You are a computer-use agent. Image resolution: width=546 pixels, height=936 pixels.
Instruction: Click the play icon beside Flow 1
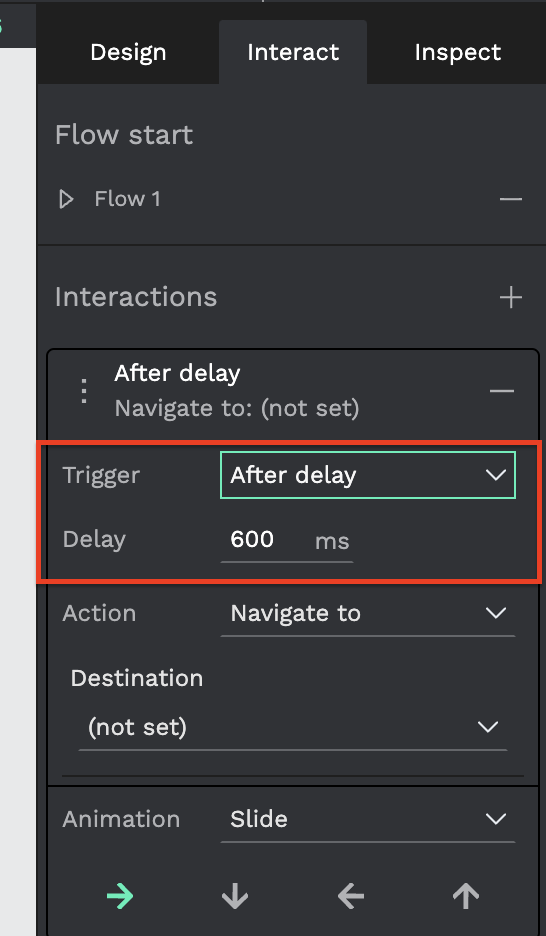(66, 199)
